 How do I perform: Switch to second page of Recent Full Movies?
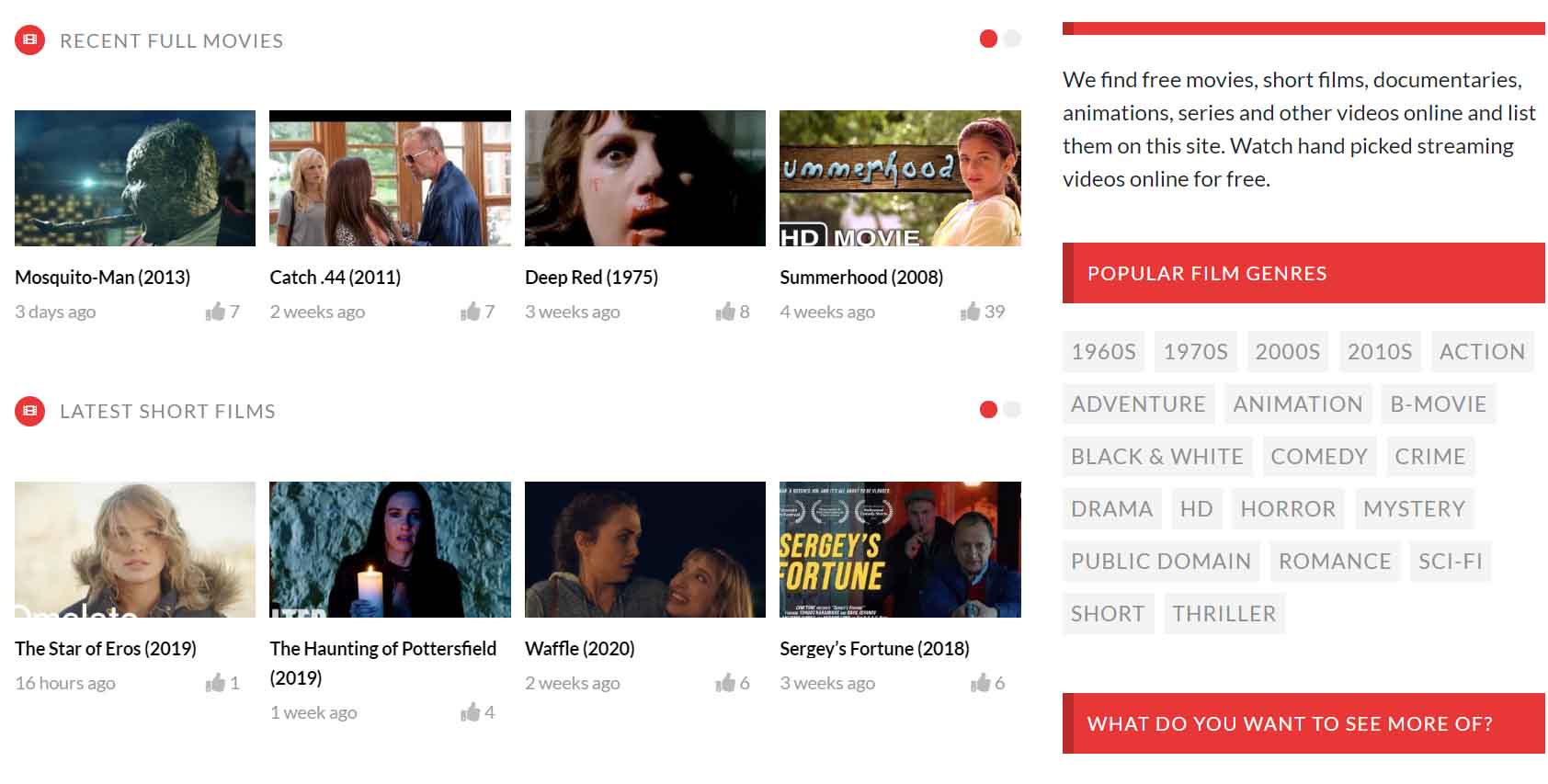1012,39
